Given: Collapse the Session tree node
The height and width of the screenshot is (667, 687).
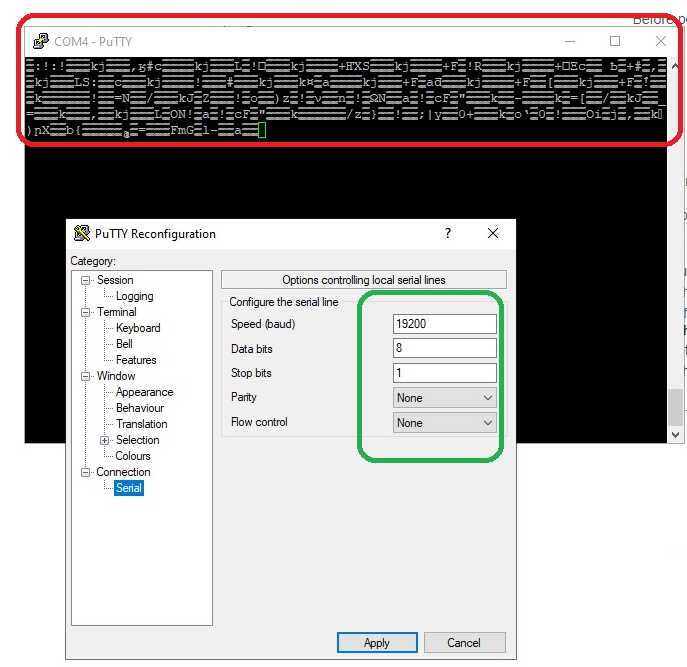Looking at the screenshot, I should (86, 280).
